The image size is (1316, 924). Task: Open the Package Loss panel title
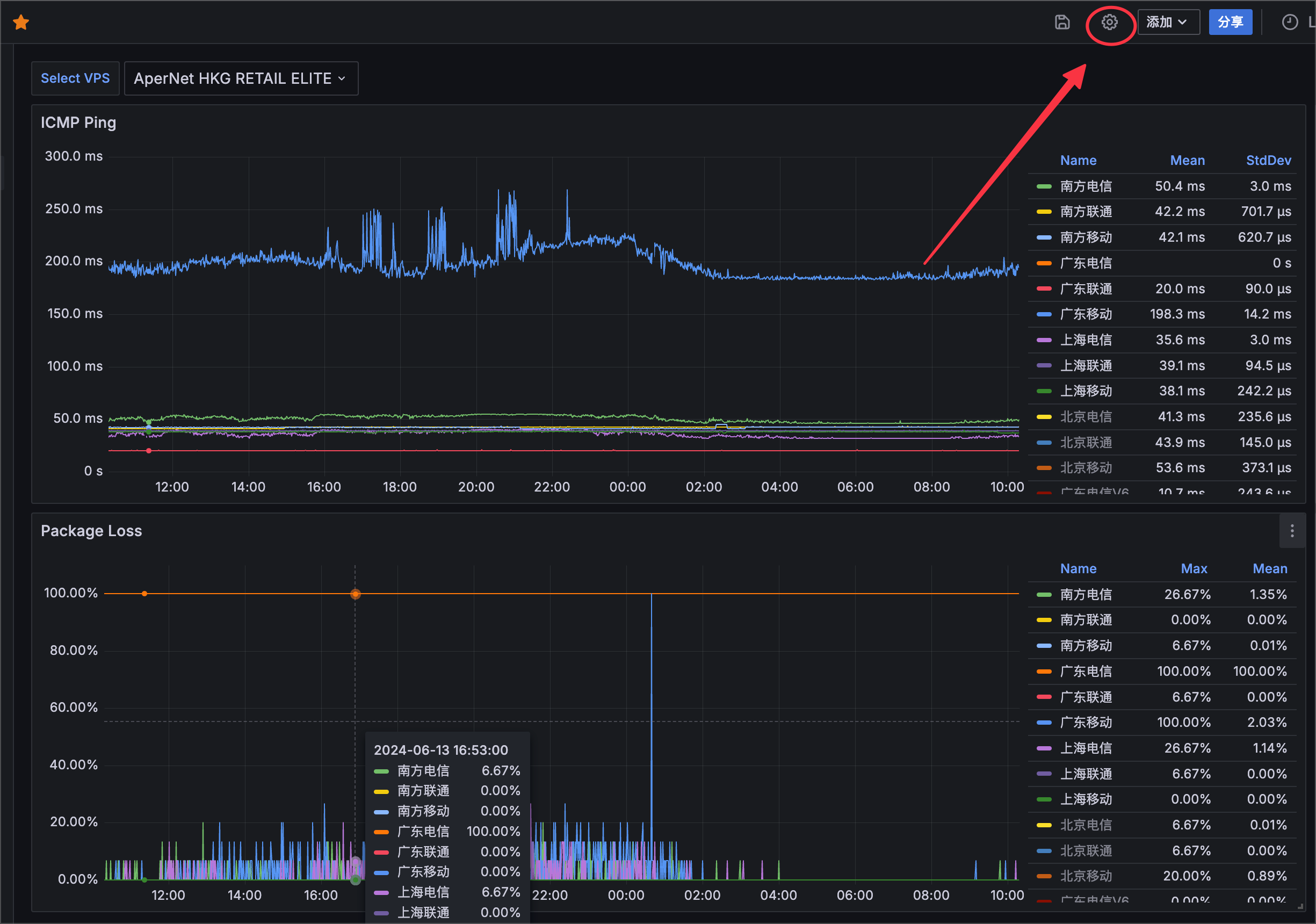[91, 531]
